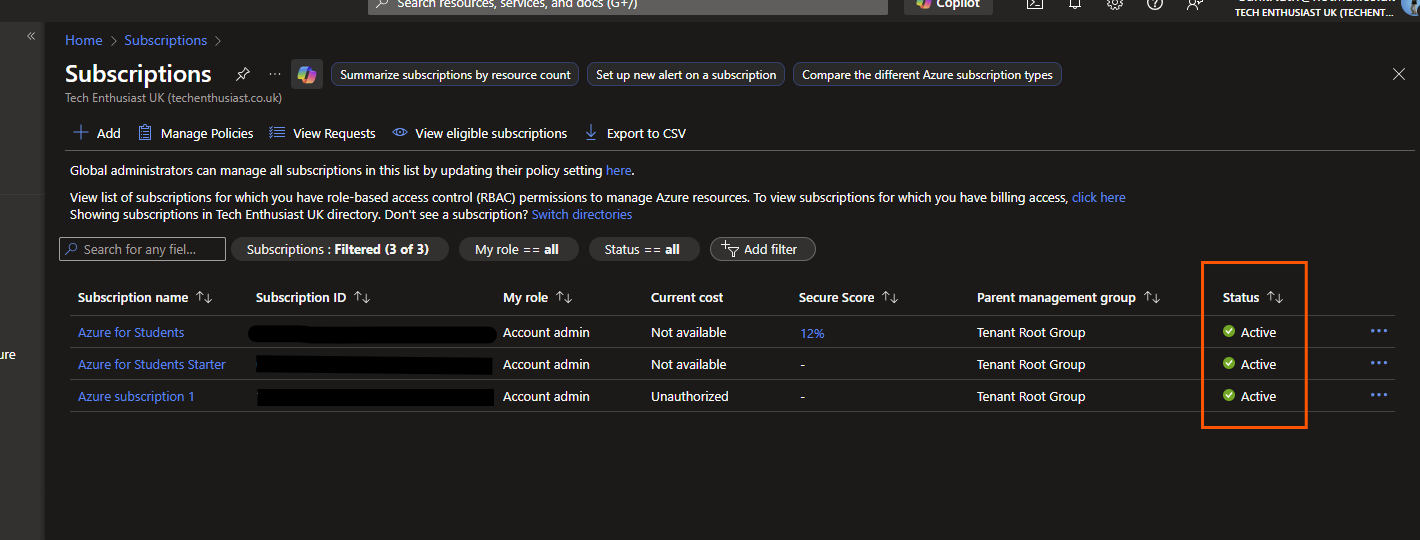Focus the top search resources box
1420x540 pixels.
[628, 6]
